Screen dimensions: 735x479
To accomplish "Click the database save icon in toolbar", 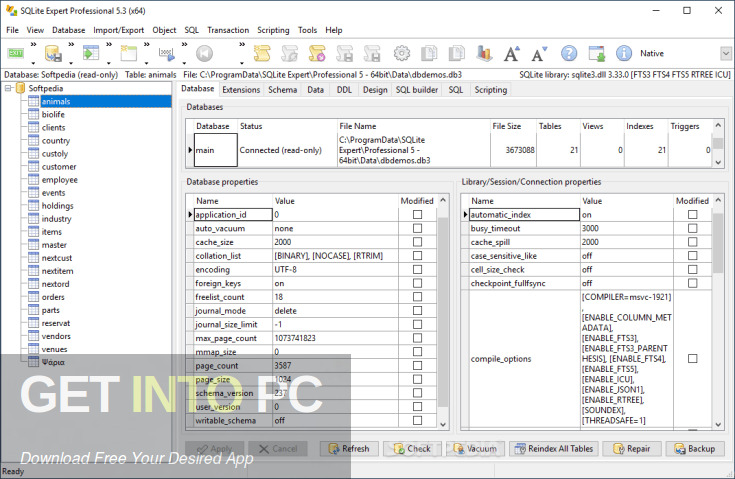I will (53, 53).
